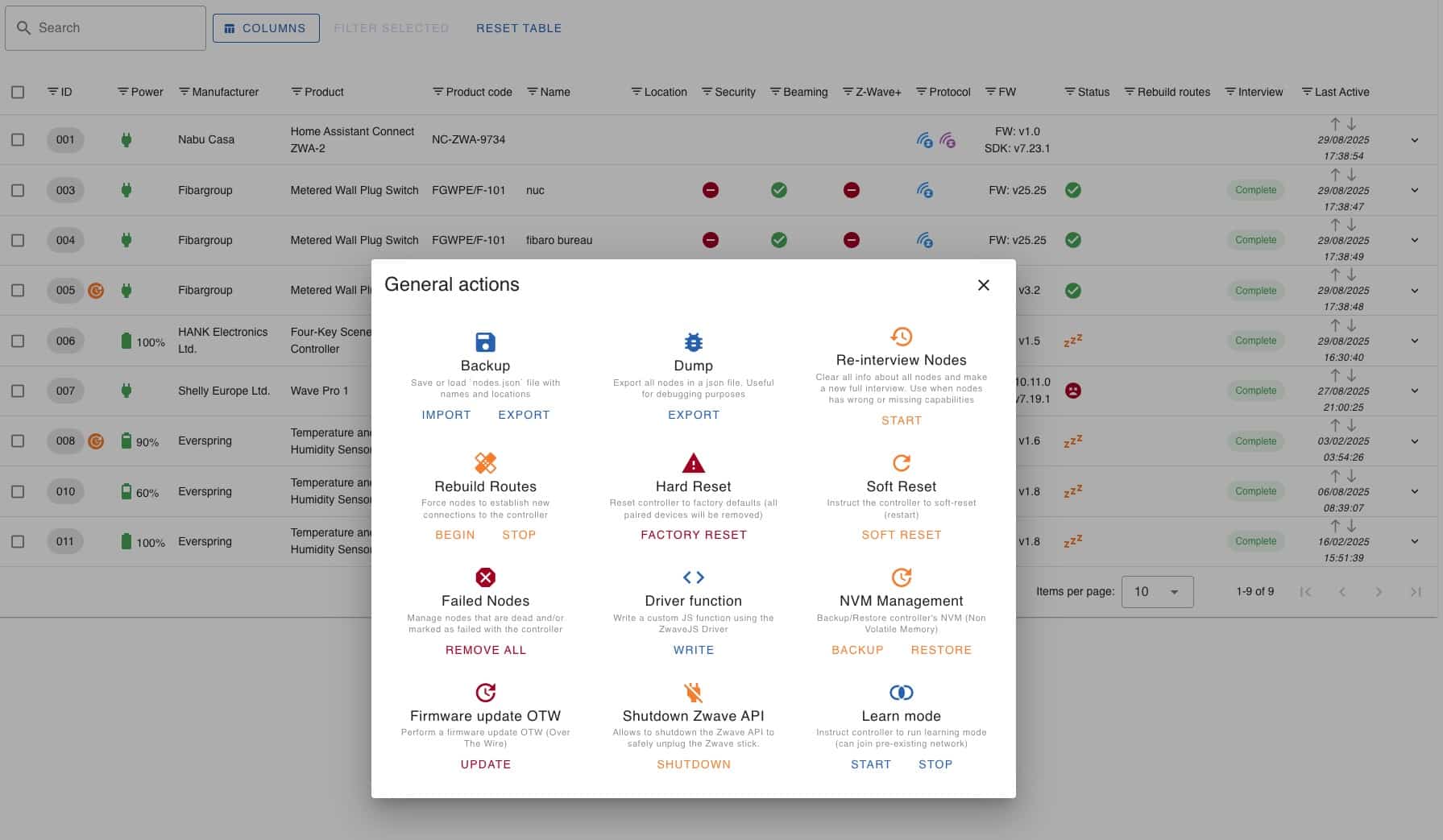Click SHUTDOWN under Shutdown Zwave API
This screenshot has width=1443, height=840.
(694, 764)
